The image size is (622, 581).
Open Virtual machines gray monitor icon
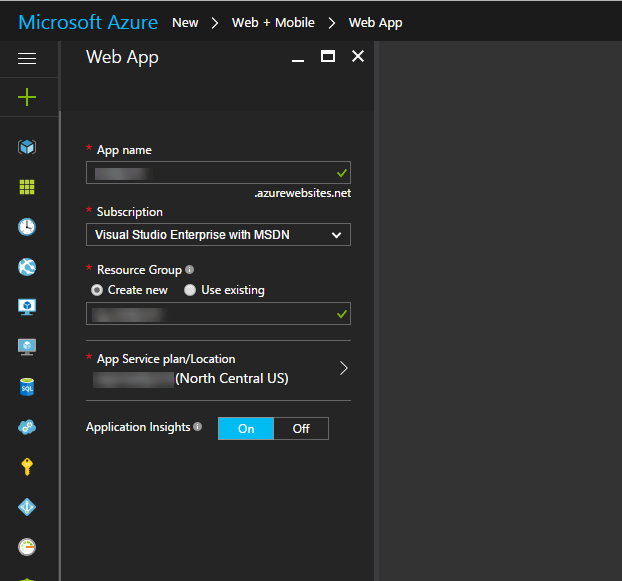pyautogui.click(x=27, y=347)
